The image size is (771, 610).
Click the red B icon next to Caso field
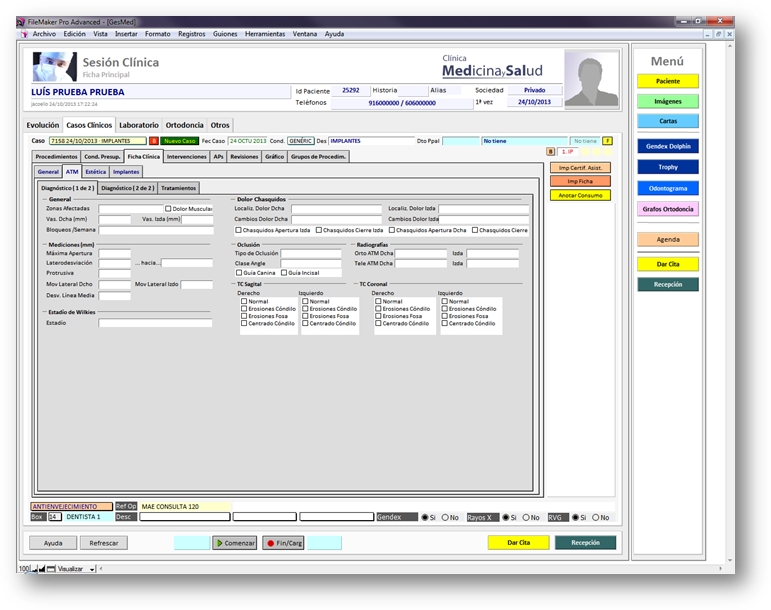(154, 141)
